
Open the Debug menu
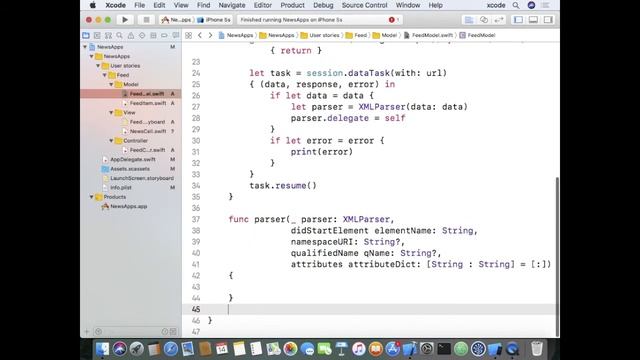tap(323, 5)
